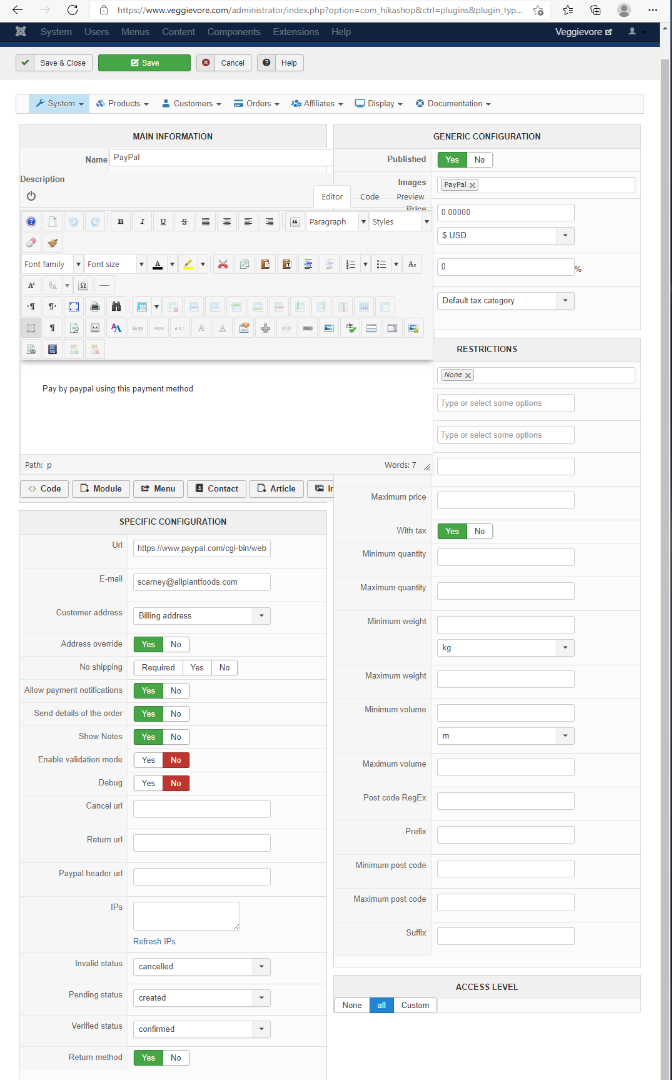The width and height of the screenshot is (672, 1080).
Task: Set Return method to No
Action: coord(176,1058)
